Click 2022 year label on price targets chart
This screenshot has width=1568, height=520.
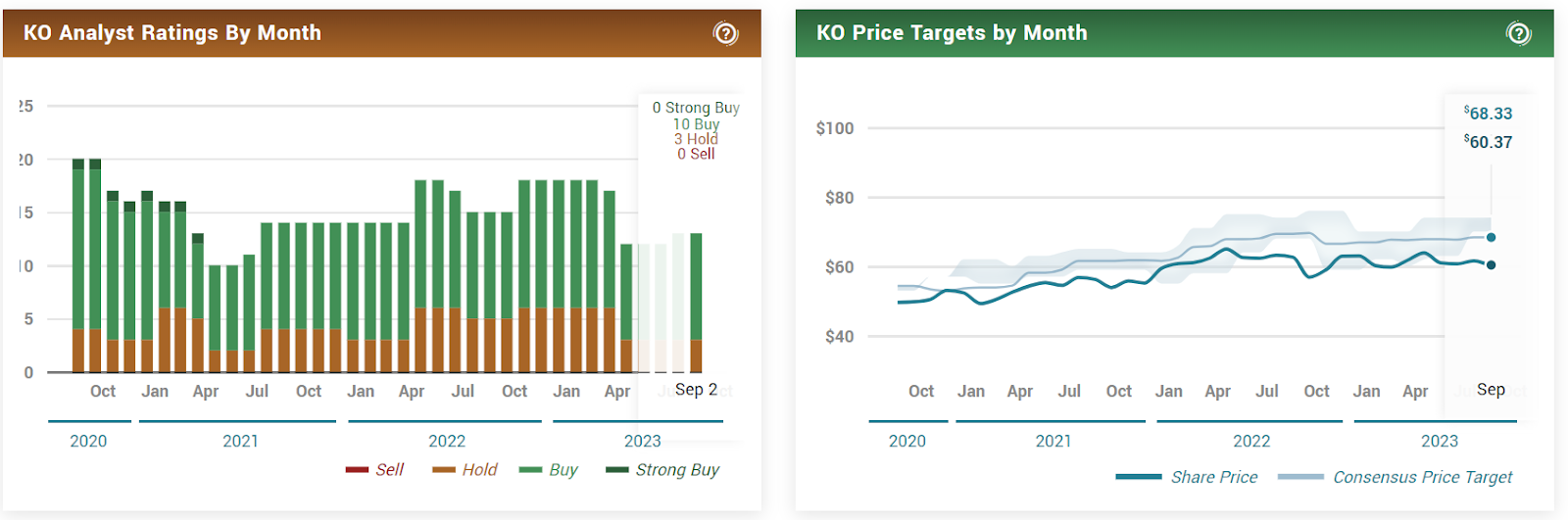click(x=1251, y=442)
